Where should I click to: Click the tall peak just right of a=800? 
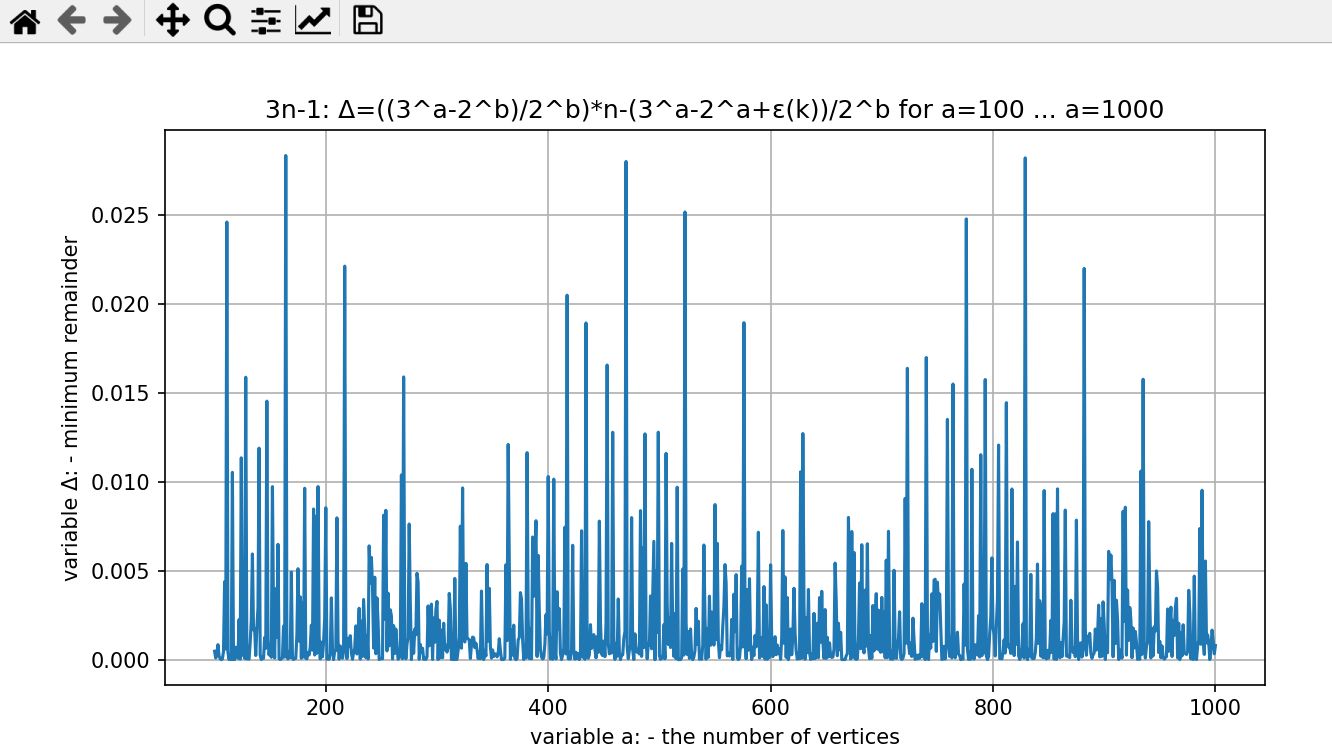click(x=1024, y=160)
